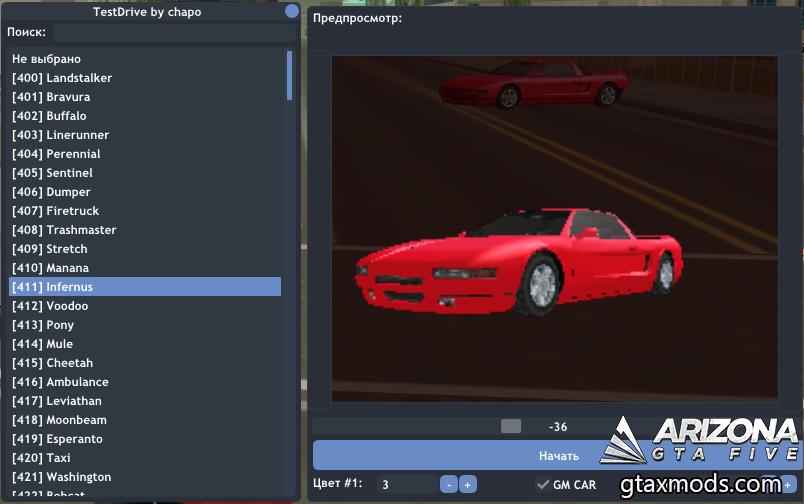Click the red Infernus in the preview image
The height and width of the screenshot is (504, 804).
point(520,260)
